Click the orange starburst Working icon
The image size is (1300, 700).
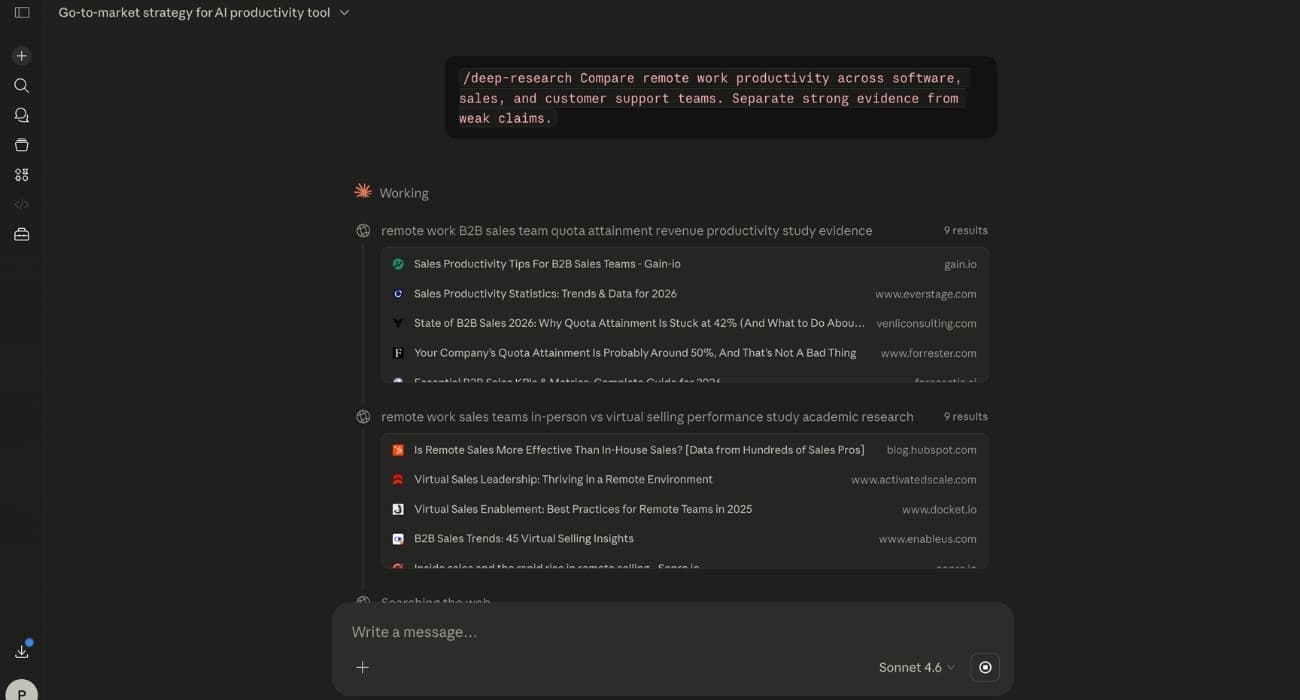(363, 191)
